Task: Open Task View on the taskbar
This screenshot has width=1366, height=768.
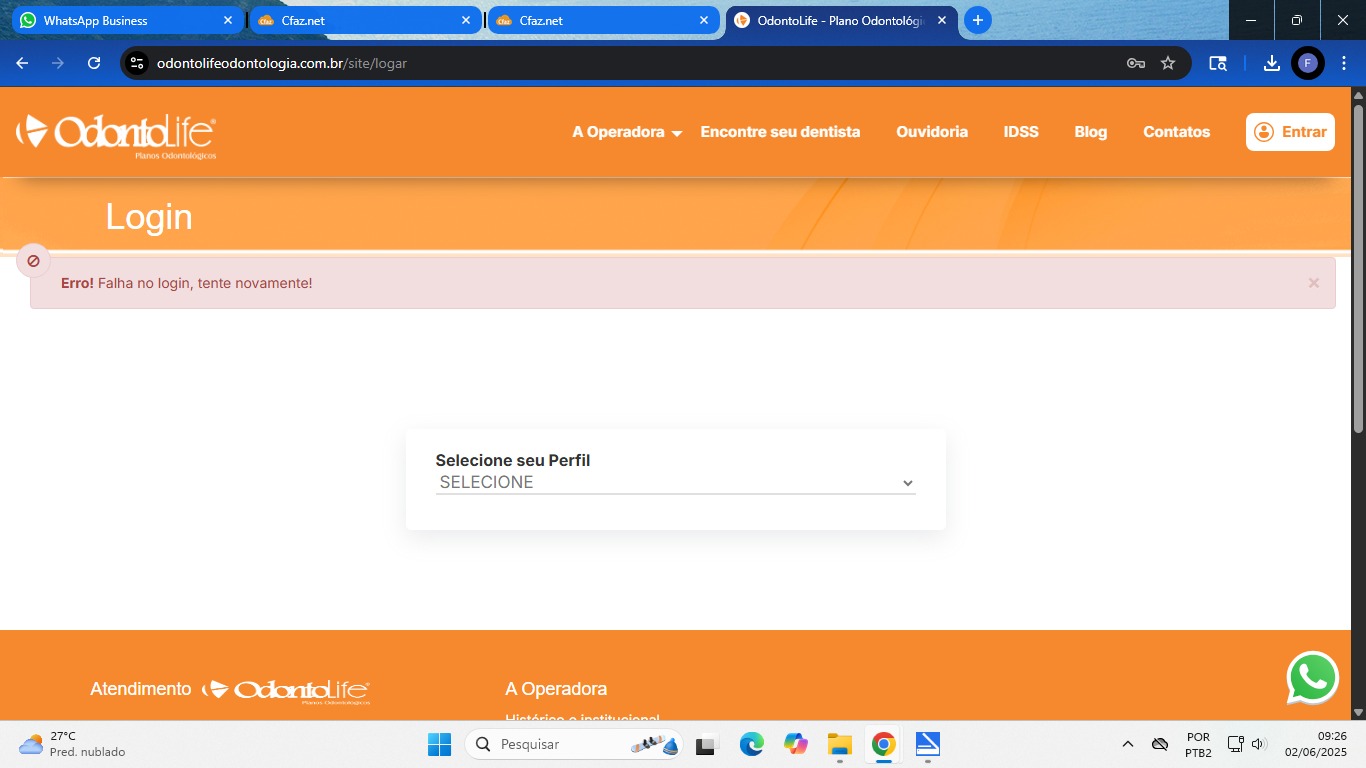Action: click(707, 744)
